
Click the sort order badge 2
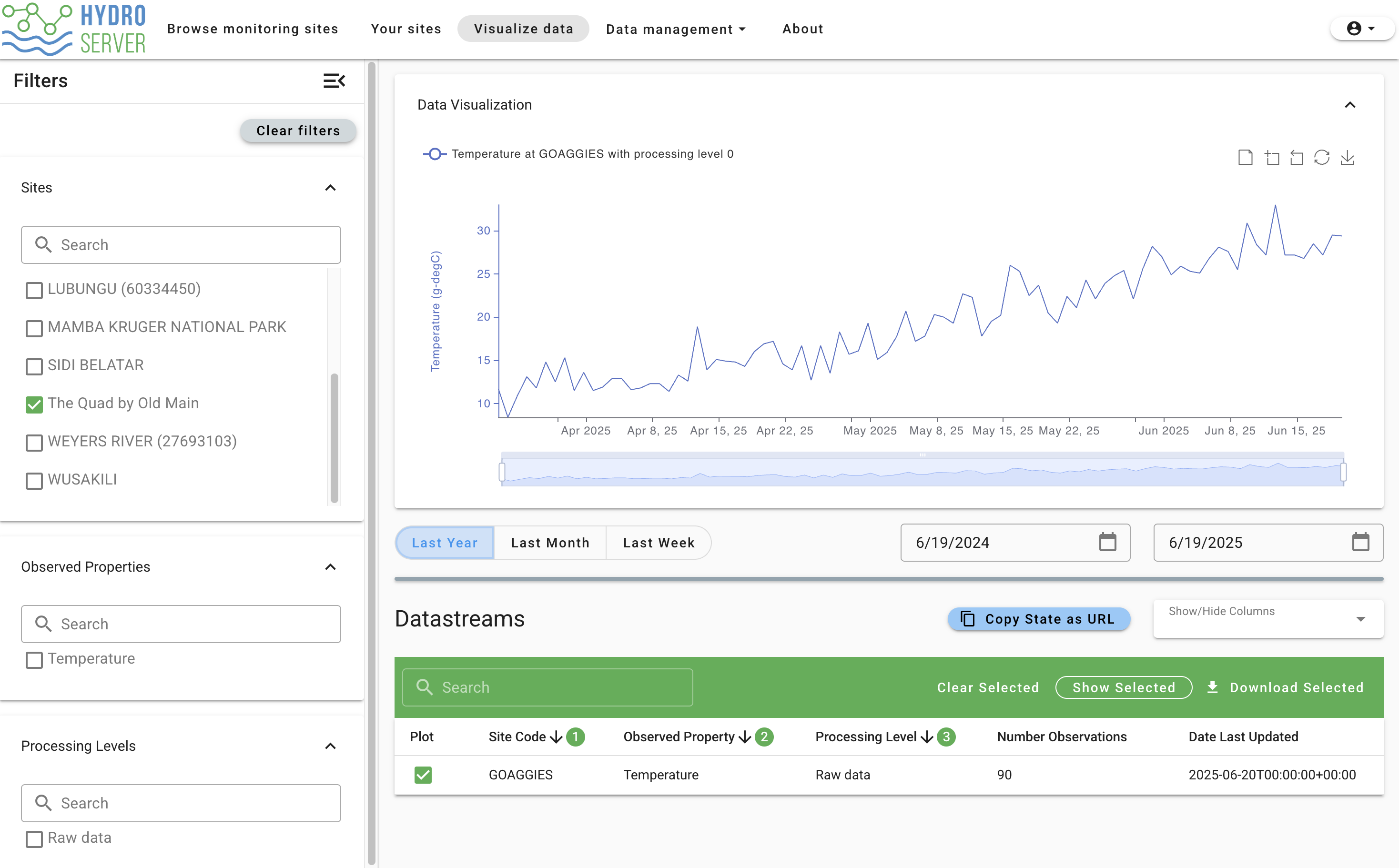(x=764, y=737)
